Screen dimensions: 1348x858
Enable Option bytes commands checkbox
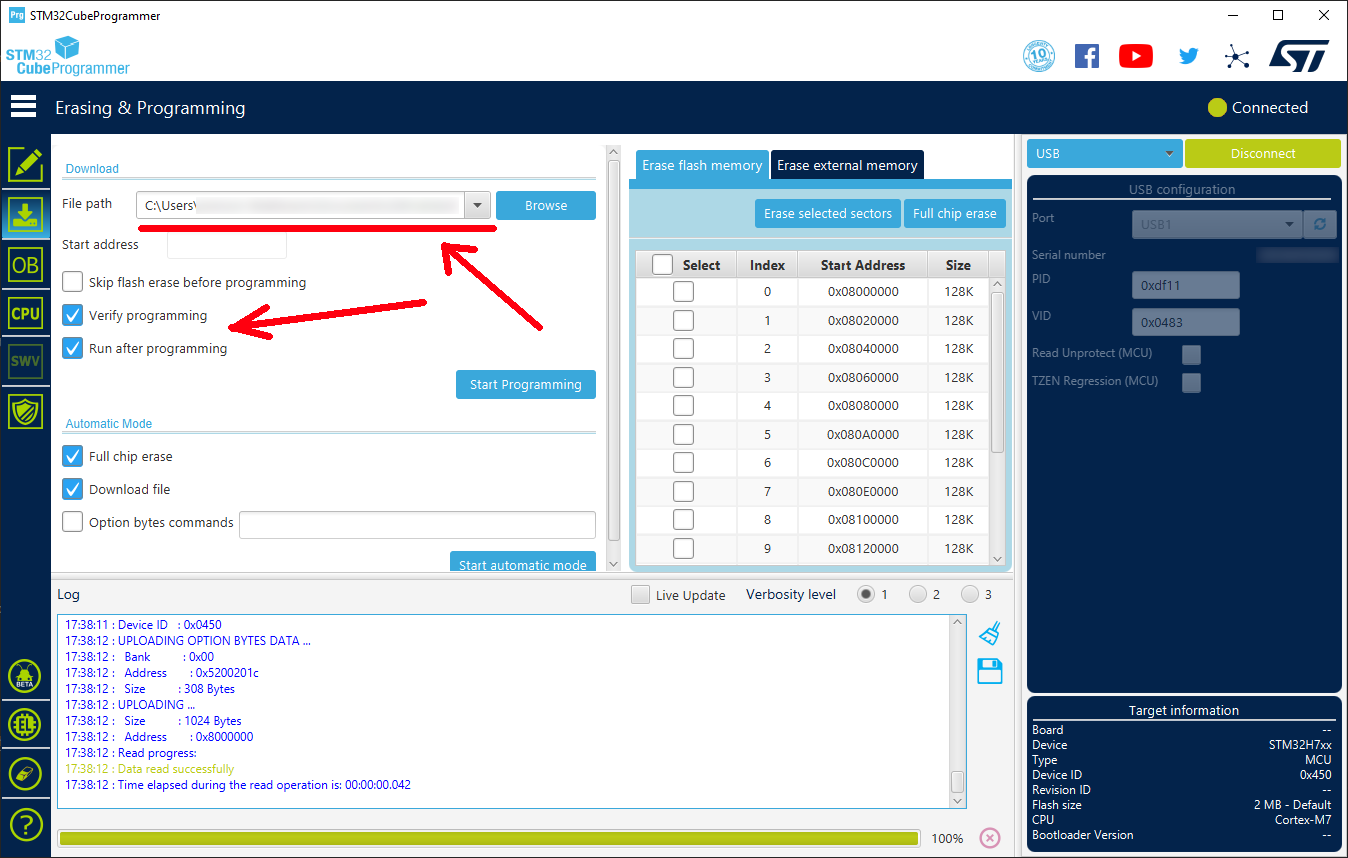click(x=73, y=522)
